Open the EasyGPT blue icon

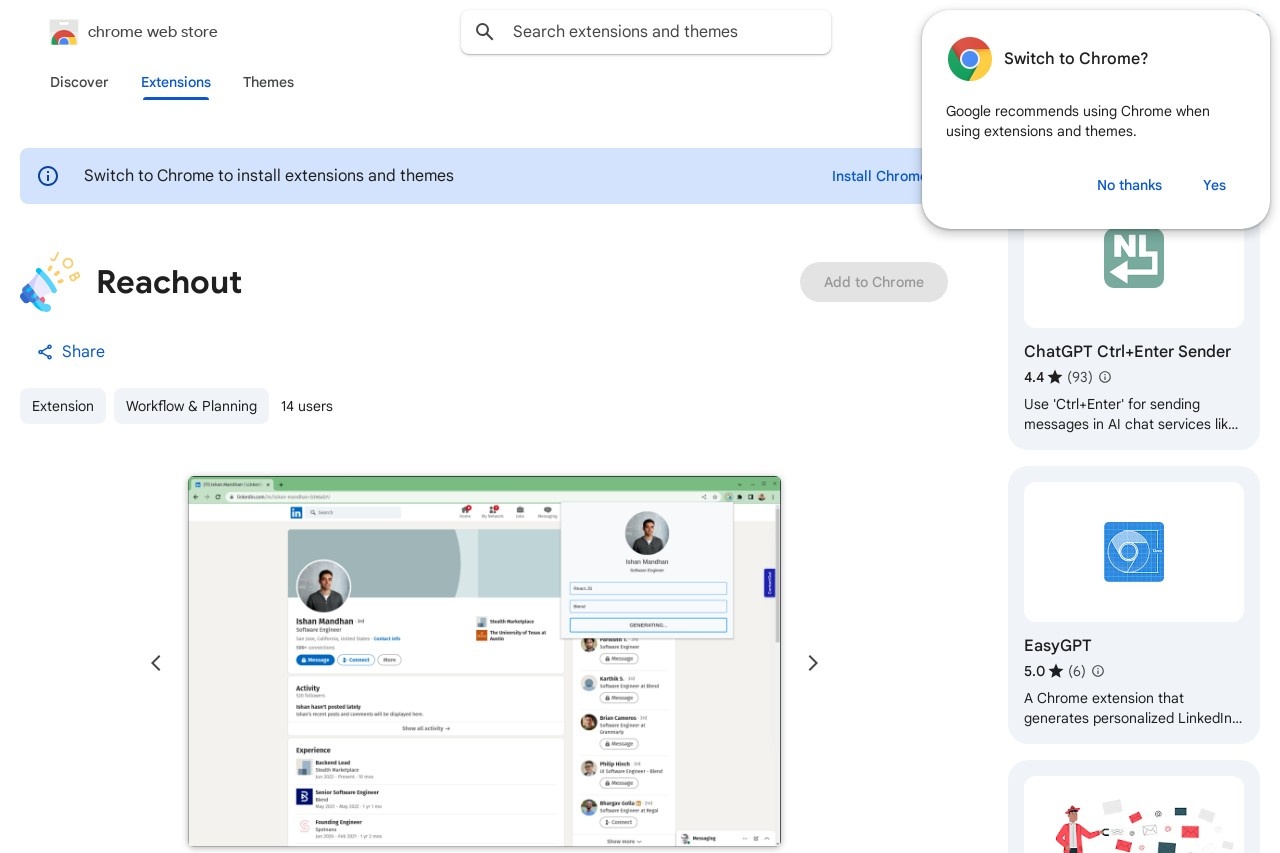click(x=1134, y=552)
